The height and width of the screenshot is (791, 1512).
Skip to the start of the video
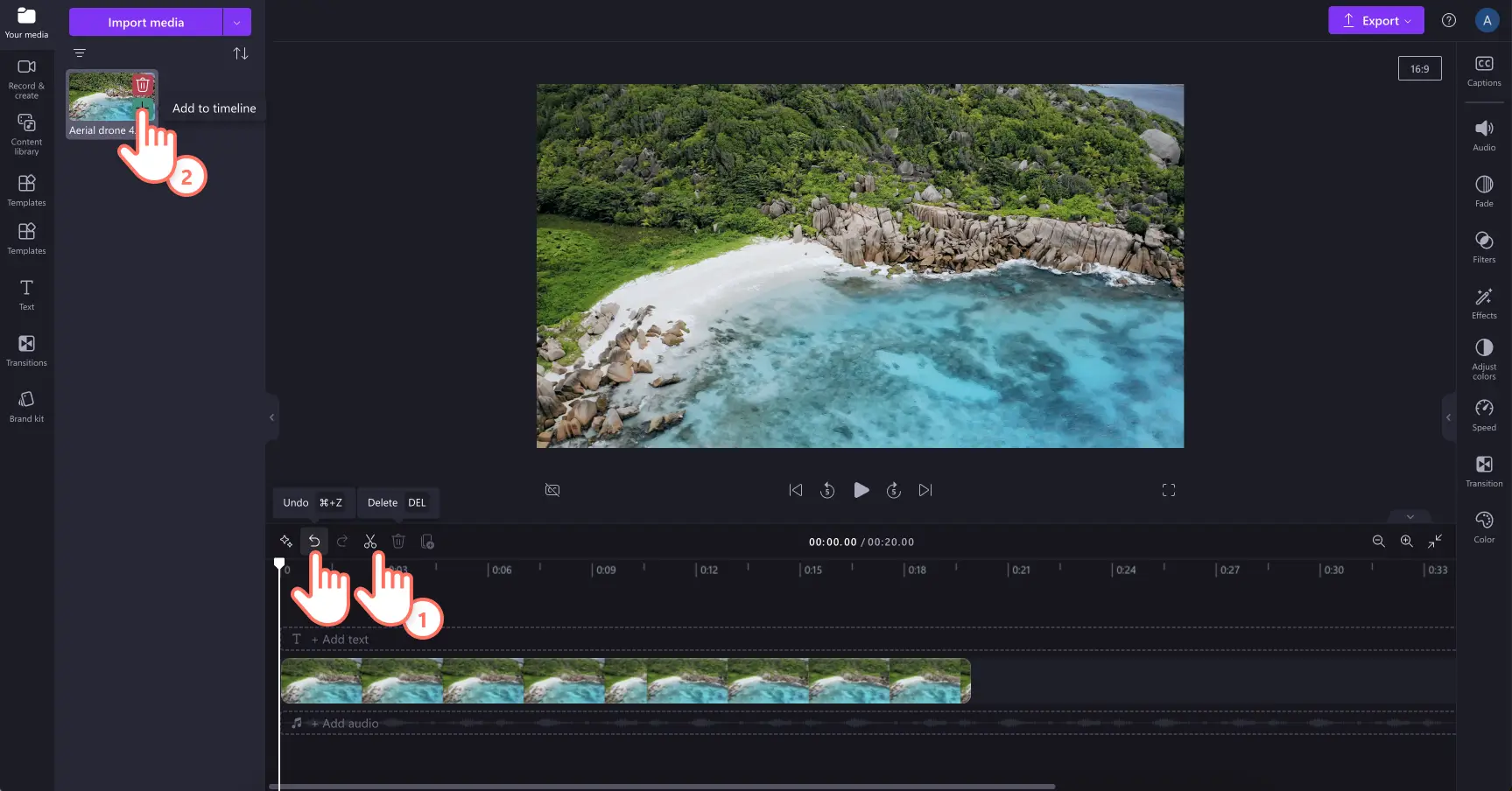click(795, 490)
